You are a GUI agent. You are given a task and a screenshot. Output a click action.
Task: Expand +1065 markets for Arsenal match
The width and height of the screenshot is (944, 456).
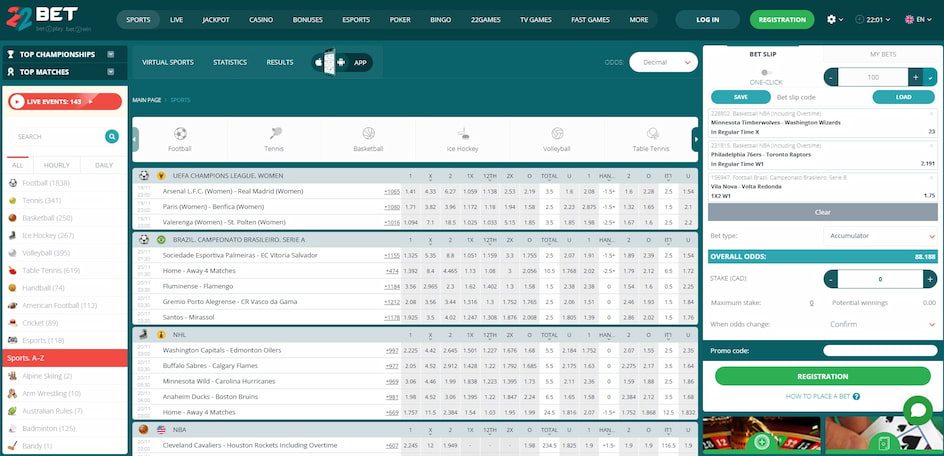point(392,191)
